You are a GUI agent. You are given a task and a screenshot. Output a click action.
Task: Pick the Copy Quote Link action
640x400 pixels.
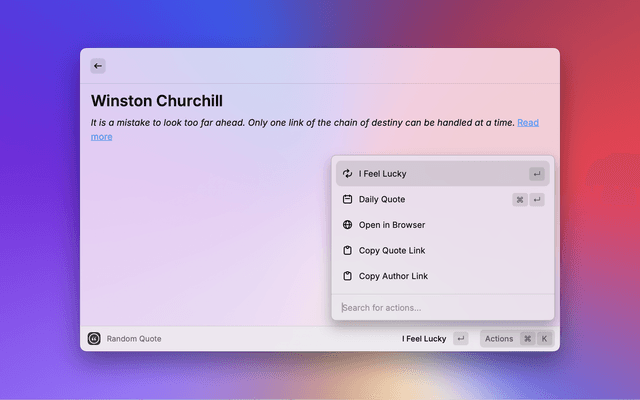point(393,251)
